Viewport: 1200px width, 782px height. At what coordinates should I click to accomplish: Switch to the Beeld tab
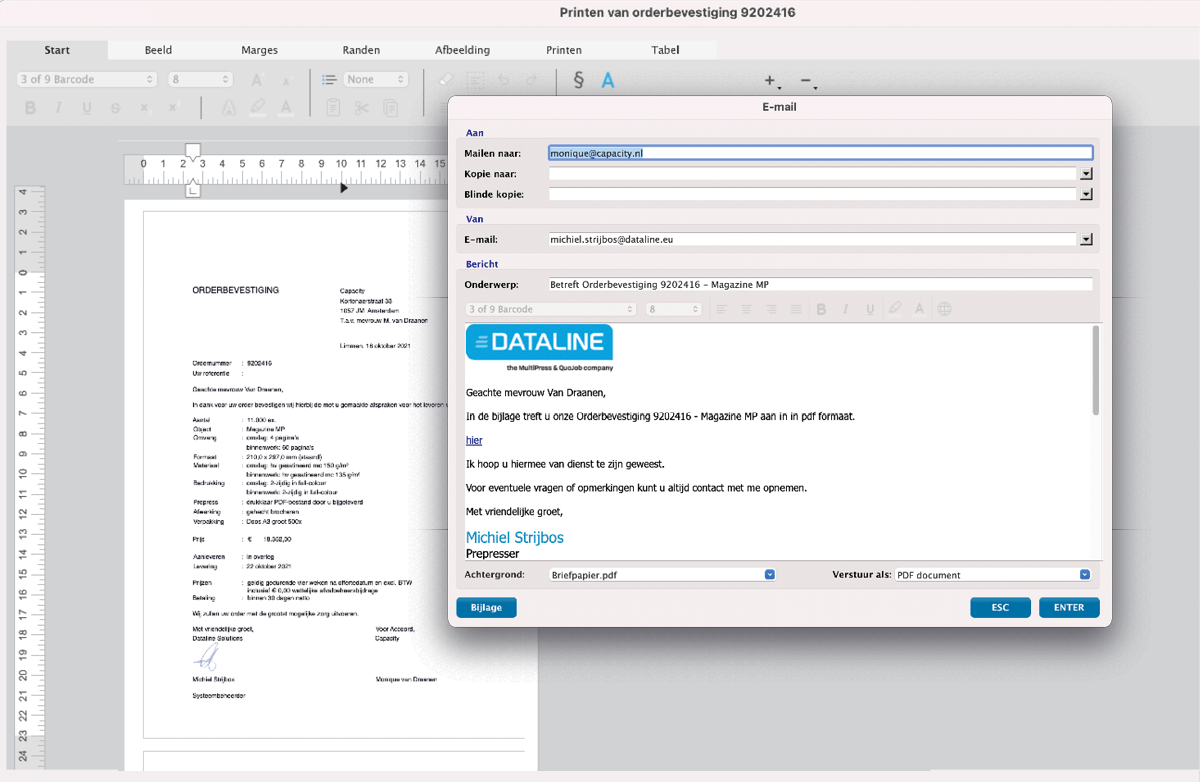[x=158, y=50]
